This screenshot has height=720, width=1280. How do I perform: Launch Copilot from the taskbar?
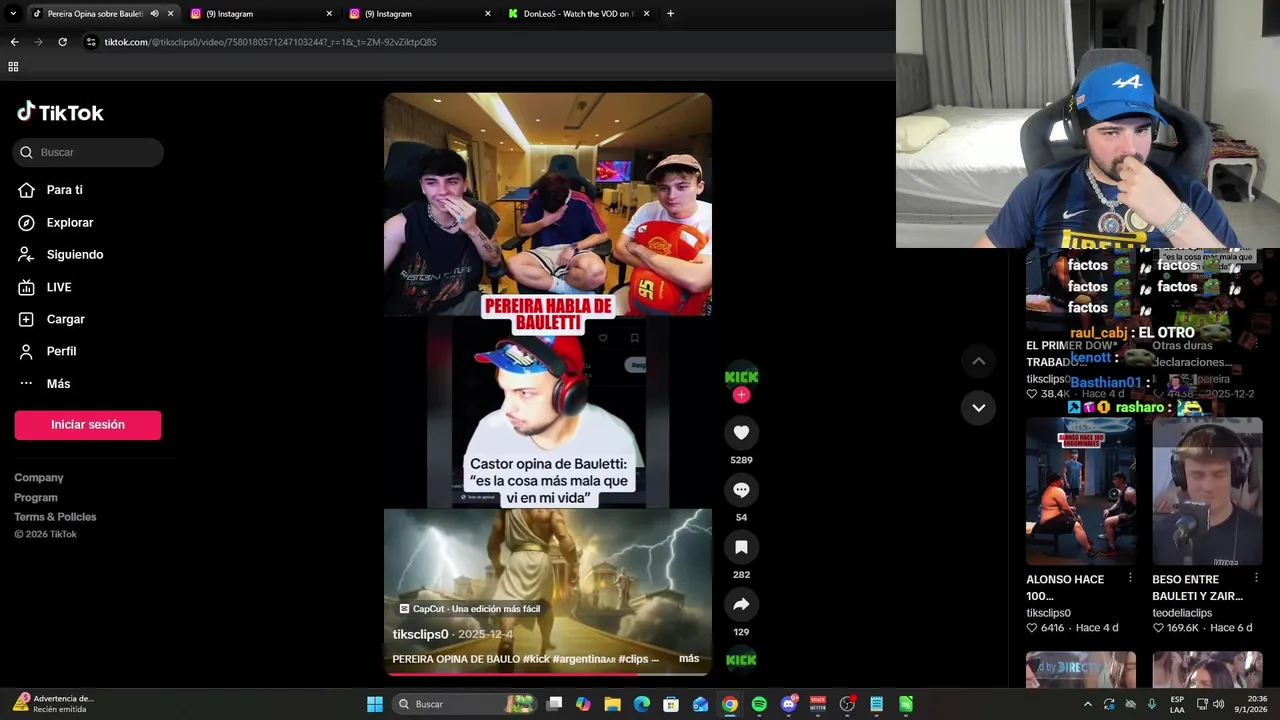584,704
